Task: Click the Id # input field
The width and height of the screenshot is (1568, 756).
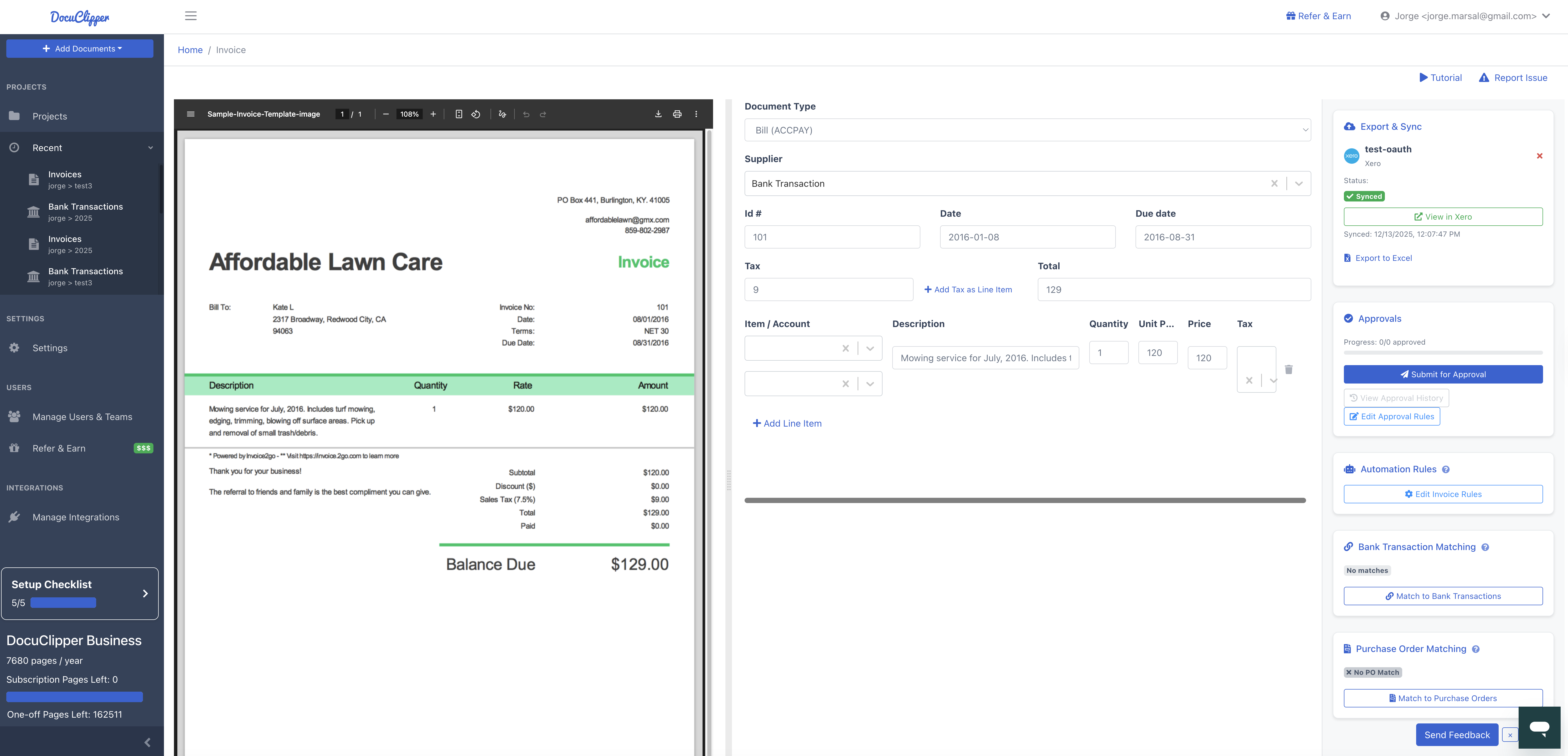Action: (x=832, y=237)
